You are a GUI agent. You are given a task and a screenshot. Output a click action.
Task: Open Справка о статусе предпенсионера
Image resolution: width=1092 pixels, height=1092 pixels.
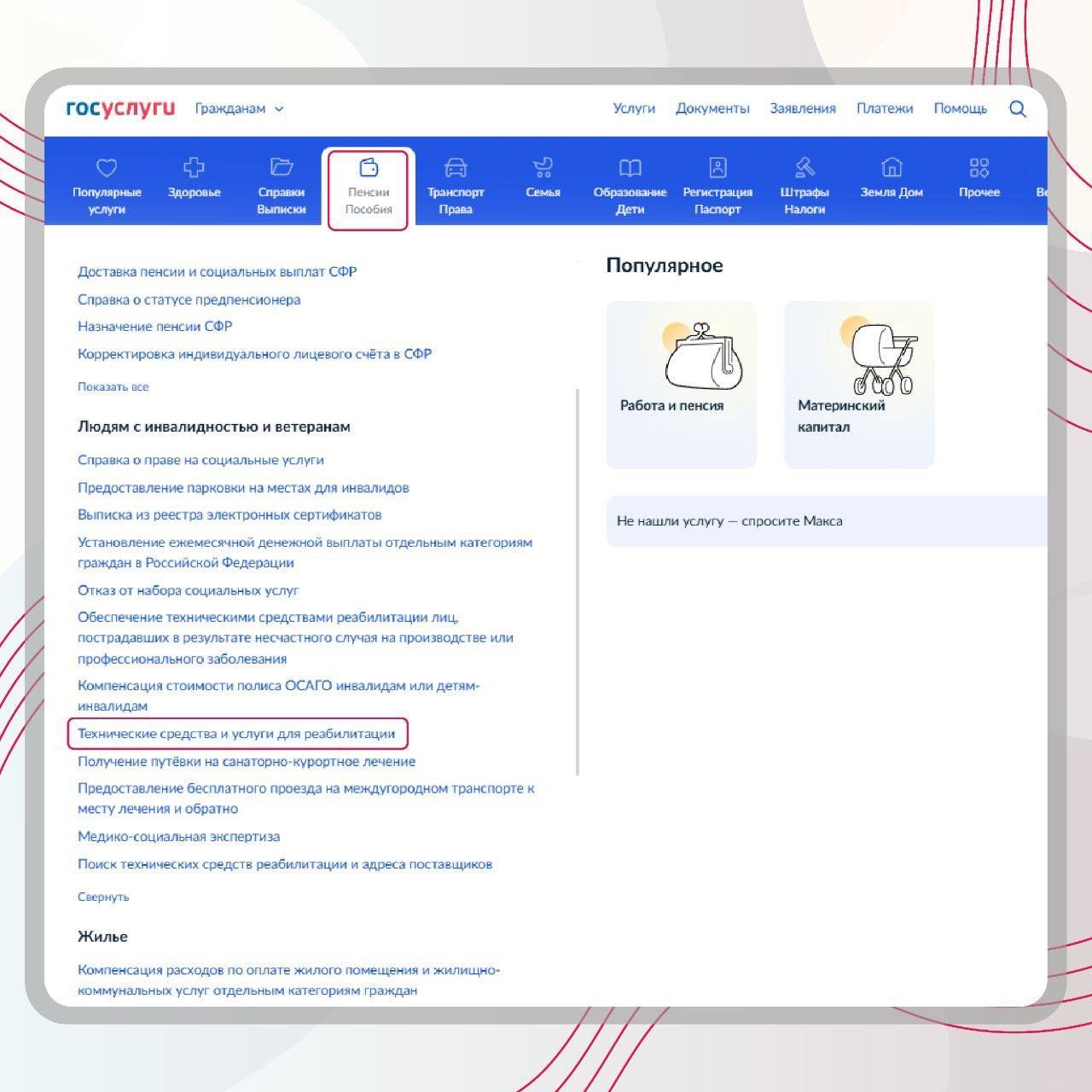pos(189,299)
